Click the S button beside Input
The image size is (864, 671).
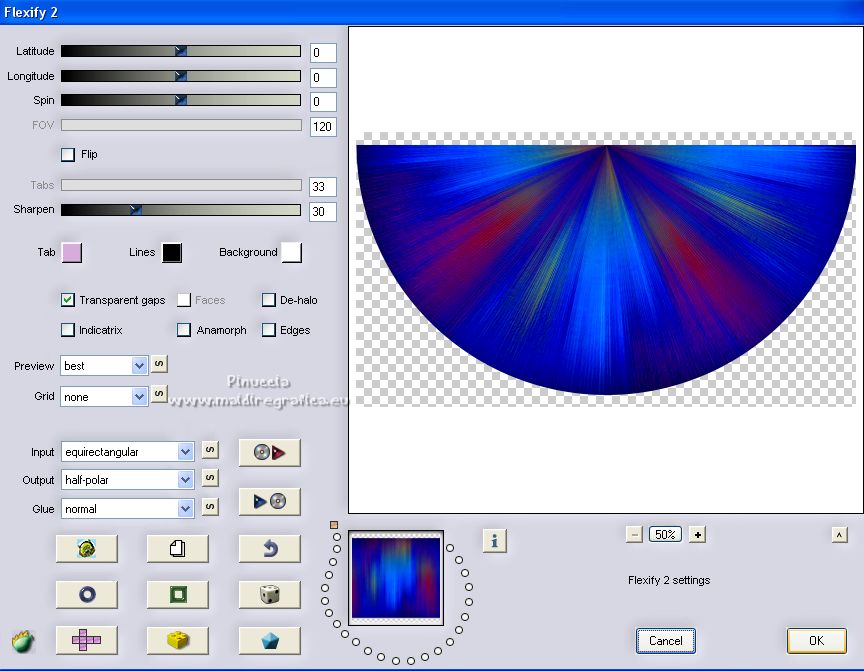pos(210,450)
